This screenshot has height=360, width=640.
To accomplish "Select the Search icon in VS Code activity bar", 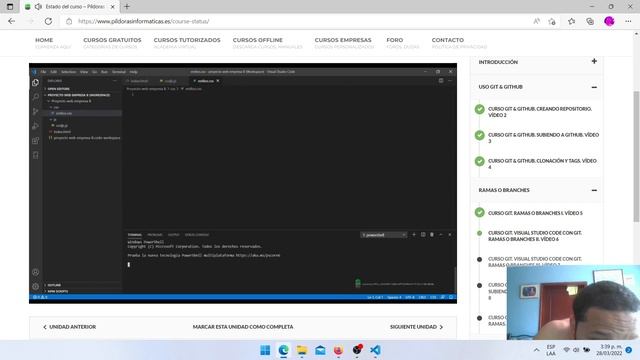I will [x=36, y=97].
